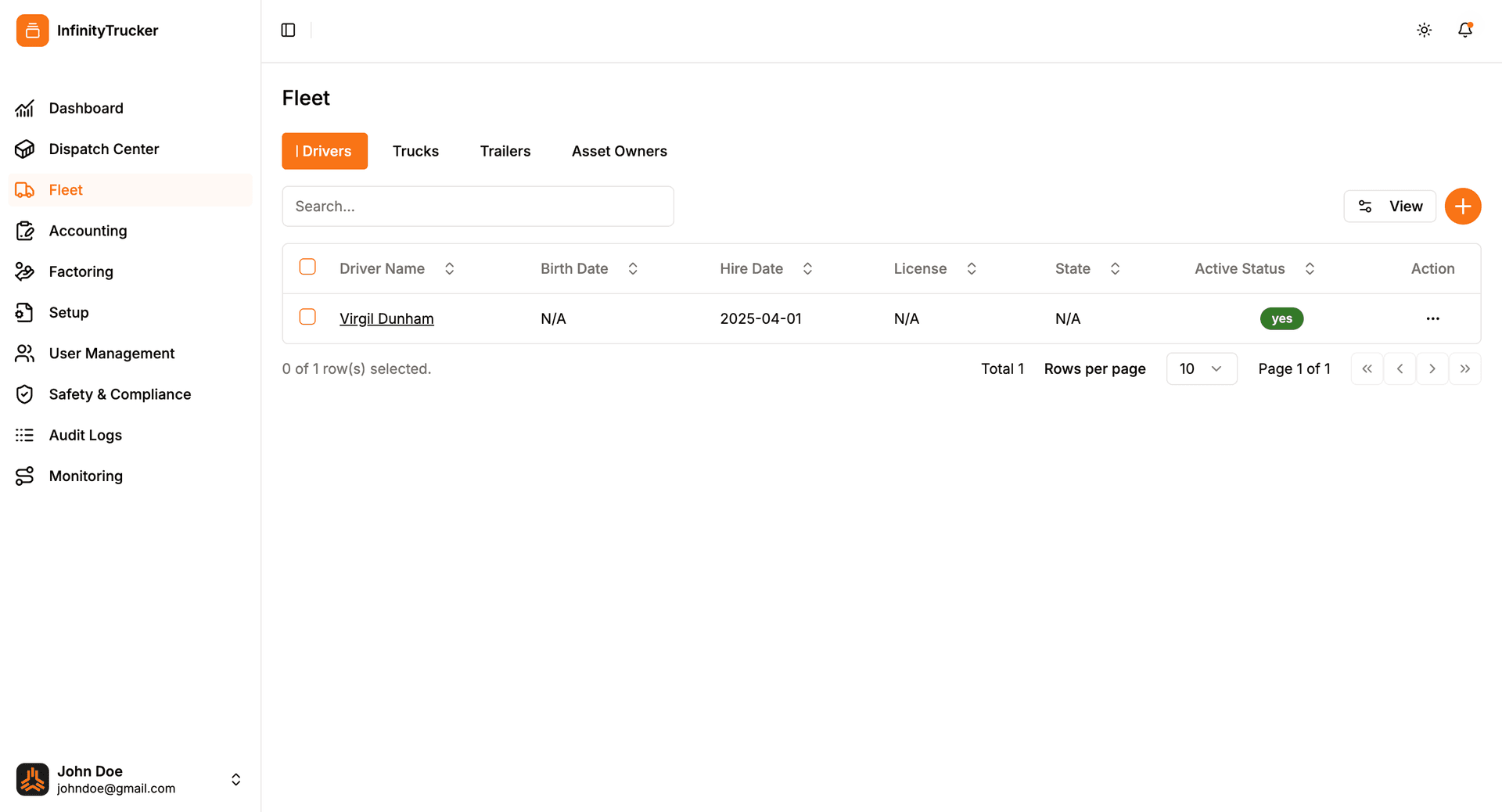The width and height of the screenshot is (1502, 812).
Task: Navigate to Factoring
Action: tap(81, 271)
